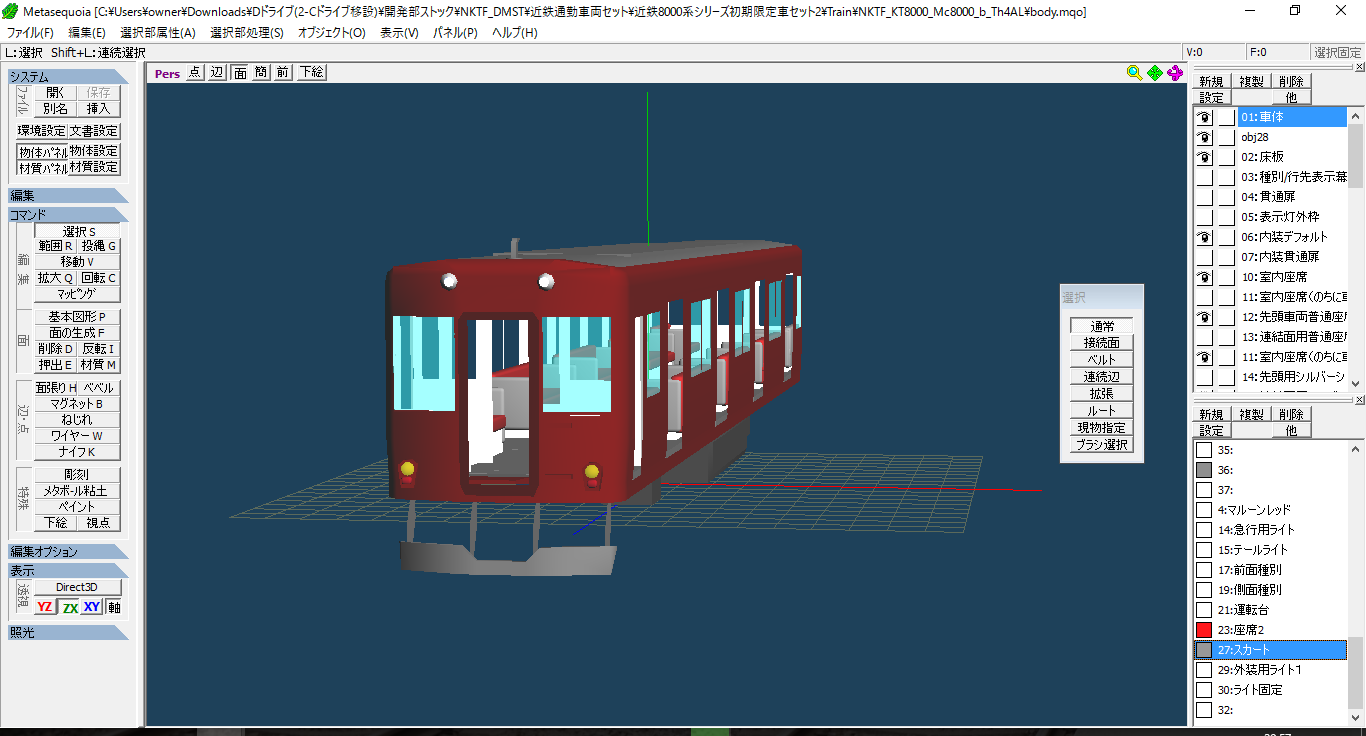Hide 02:床板 object with eye icon
This screenshot has width=1366, height=736.
[1205, 157]
